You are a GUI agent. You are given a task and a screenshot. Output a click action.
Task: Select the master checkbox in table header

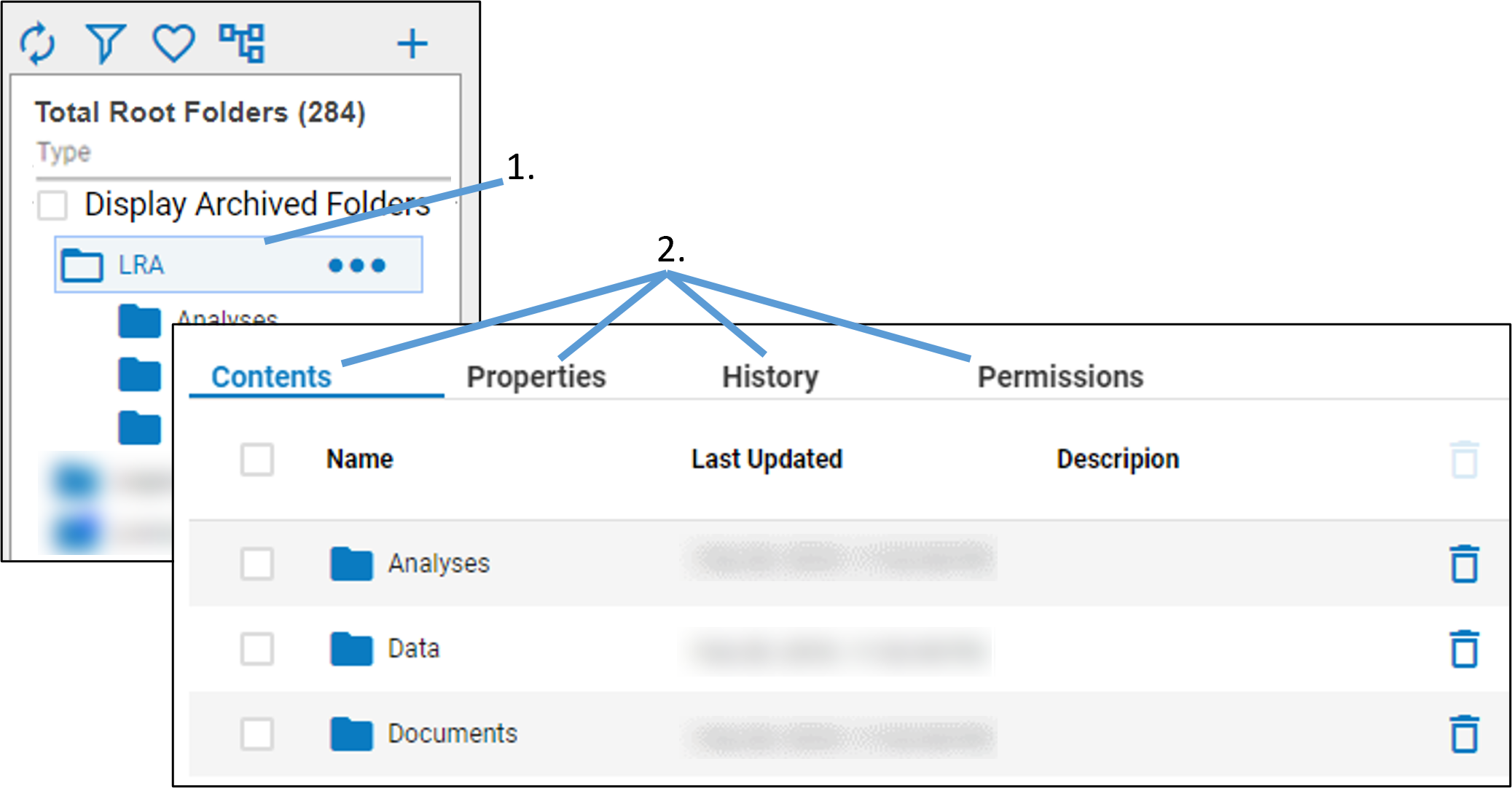(x=257, y=459)
